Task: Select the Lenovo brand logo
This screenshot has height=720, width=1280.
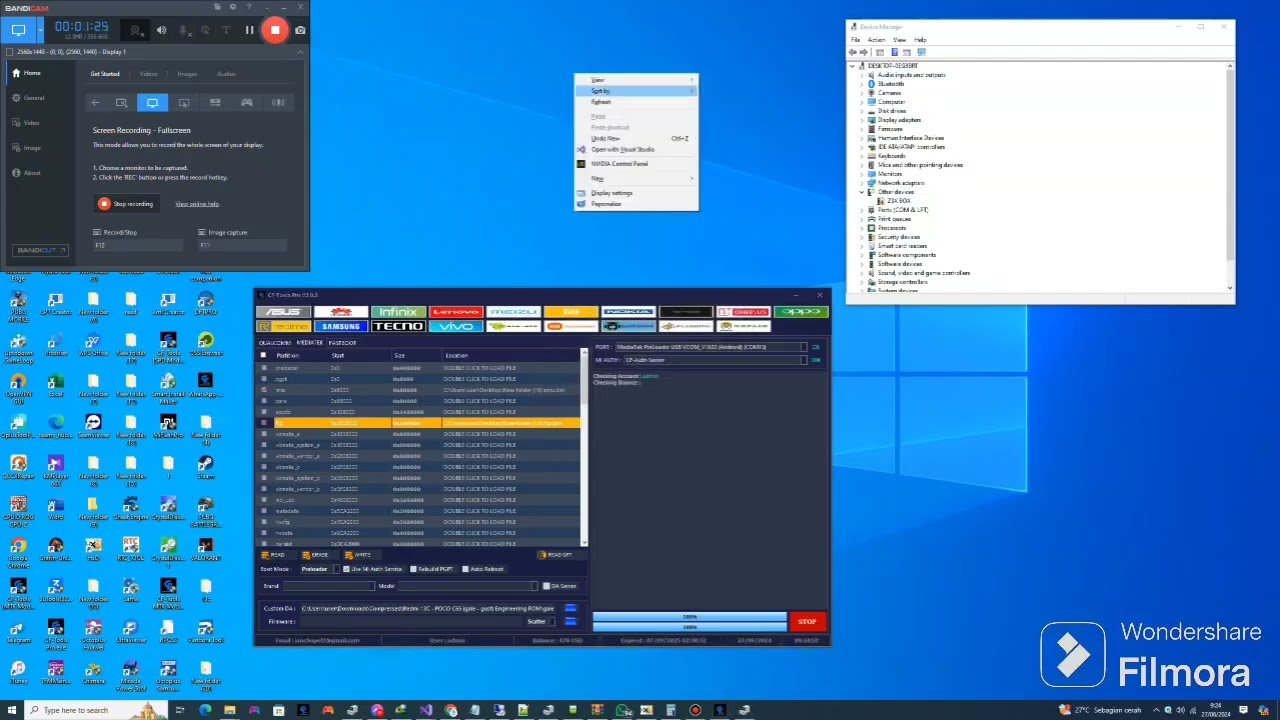Action: click(x=456, y=312)
